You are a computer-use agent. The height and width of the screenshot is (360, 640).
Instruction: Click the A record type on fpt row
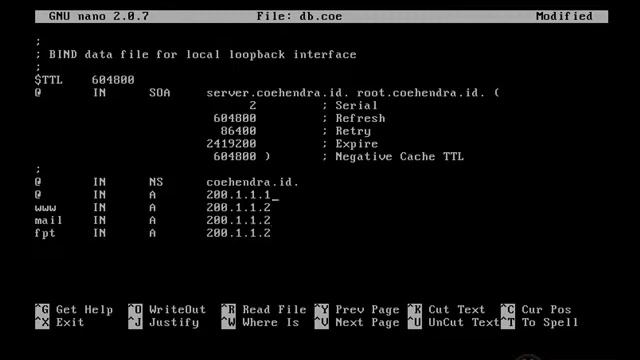pyautogui.click(x=152, y=233)
